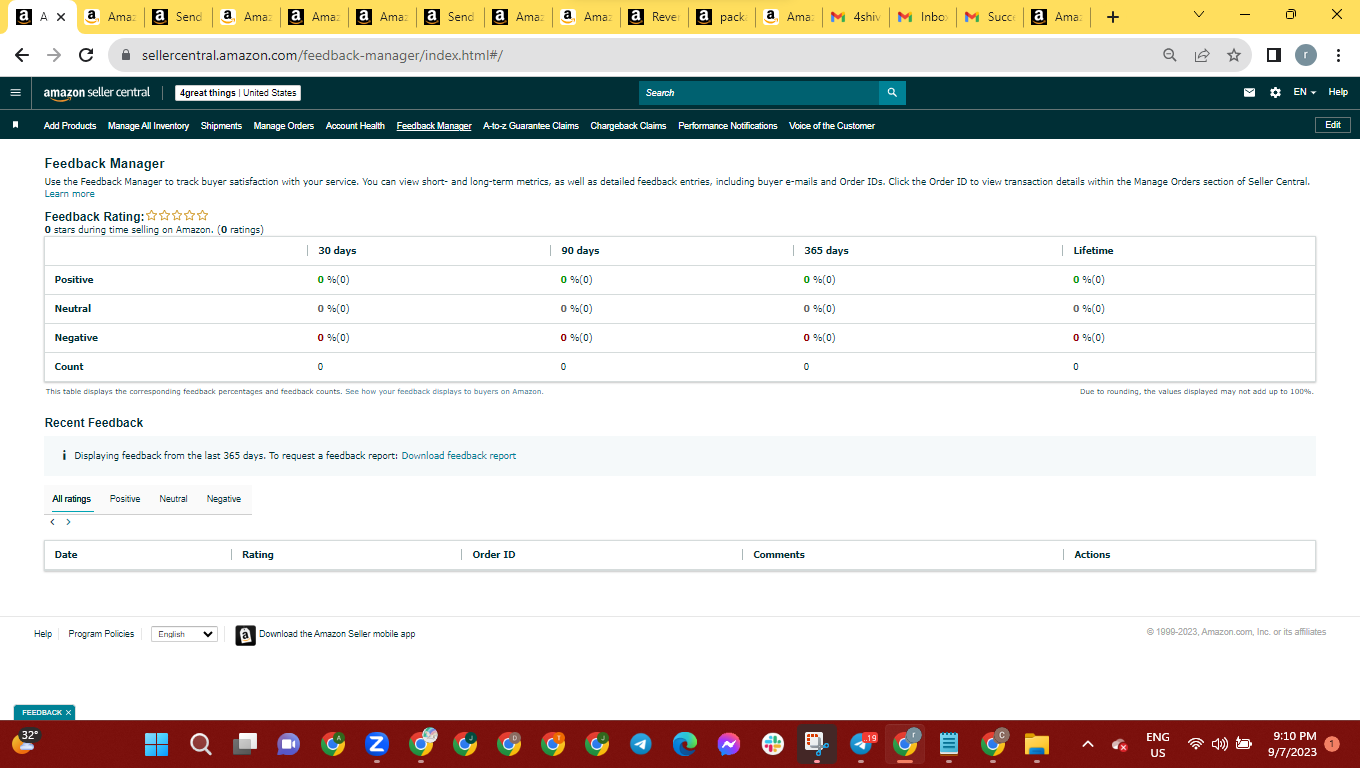The image size is (1360, 768).
Task: Click the Amazon Seller mobile app icon
Action: point(245,635)
